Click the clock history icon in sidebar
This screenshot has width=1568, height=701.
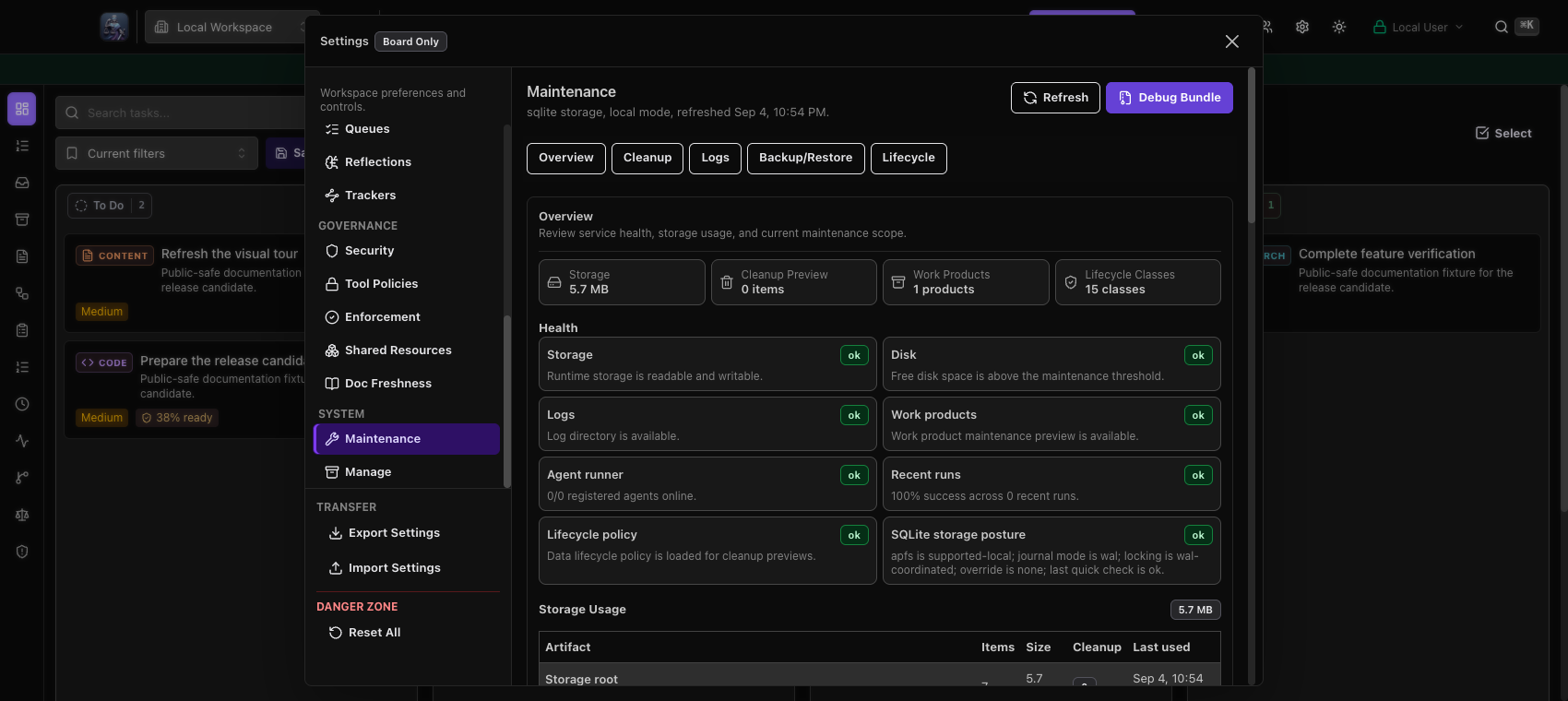coord(22,404)
